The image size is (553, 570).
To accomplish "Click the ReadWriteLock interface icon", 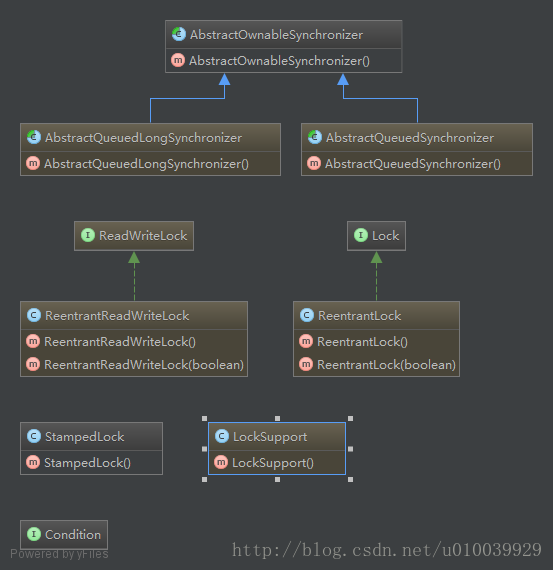I will pos(88,235).
